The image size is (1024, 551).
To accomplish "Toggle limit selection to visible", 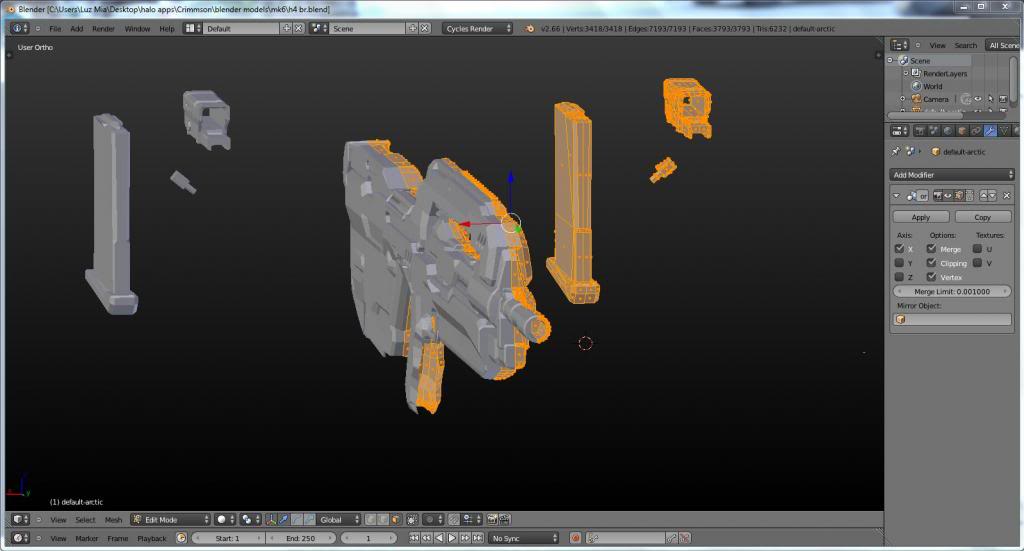I will coord(413,520).
